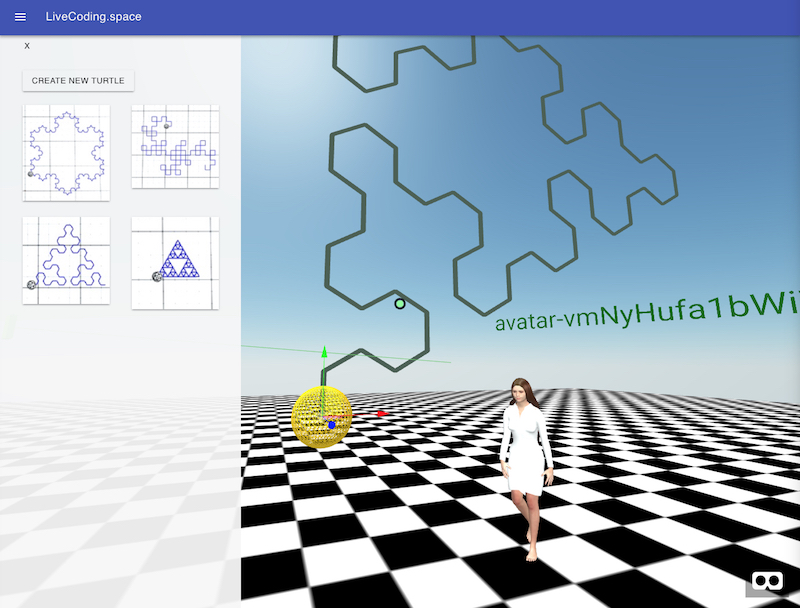This screenshot has height=608, width=800.
Task: Pick the Sierpinski arrowhead curve thumbnail
Action: point(66,260)
